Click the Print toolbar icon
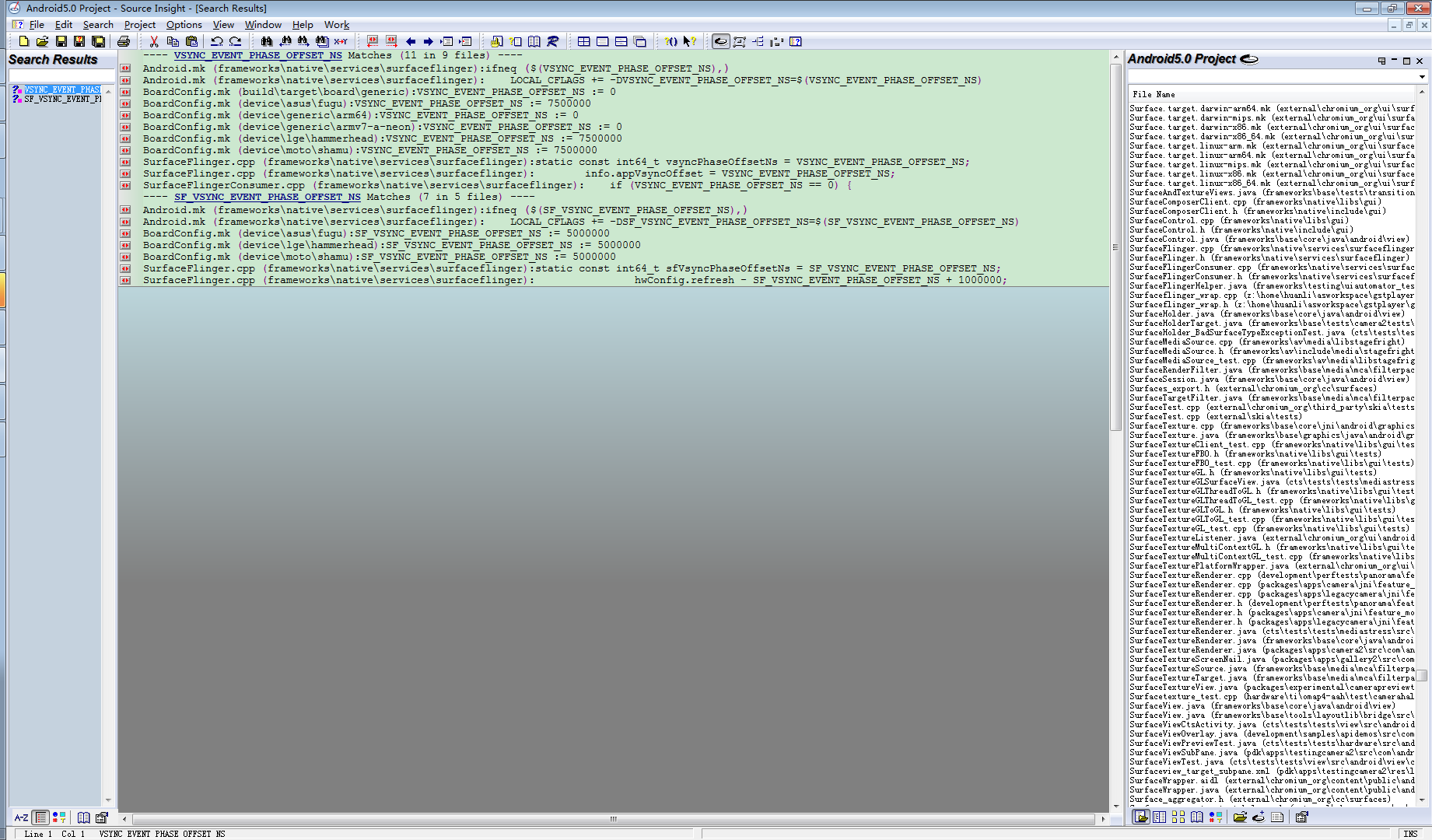Screen dimensions: 1432x840 click(x=124, y=41)
